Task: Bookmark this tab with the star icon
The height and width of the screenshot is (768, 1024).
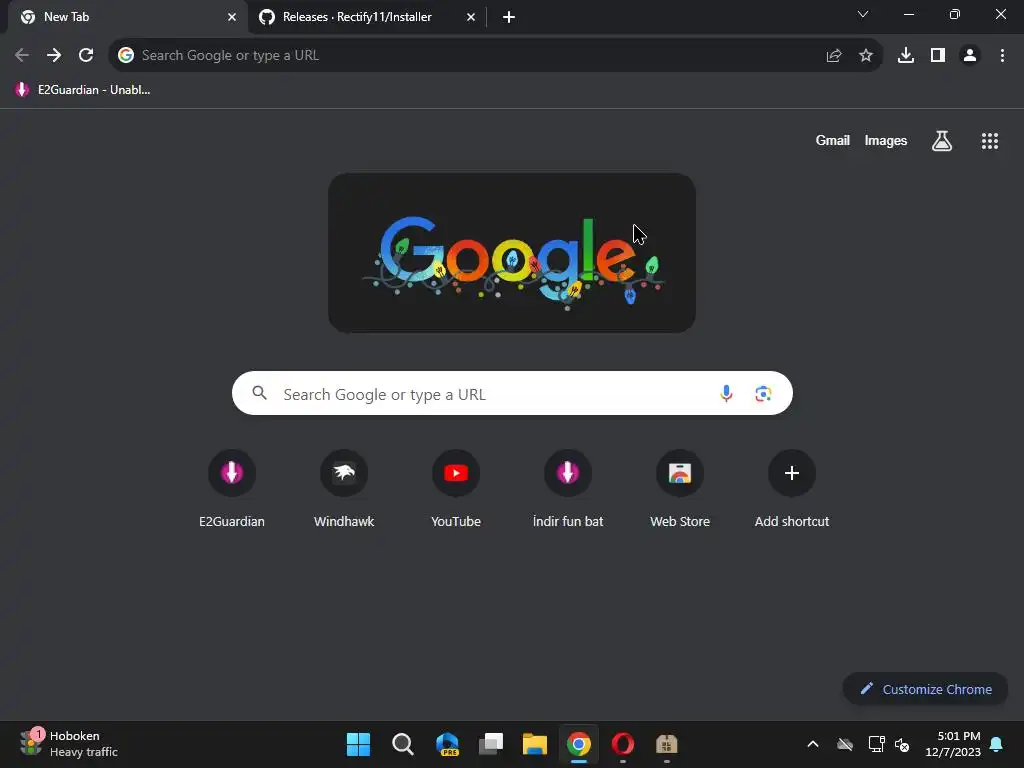Action: click(x=866, y=56)
